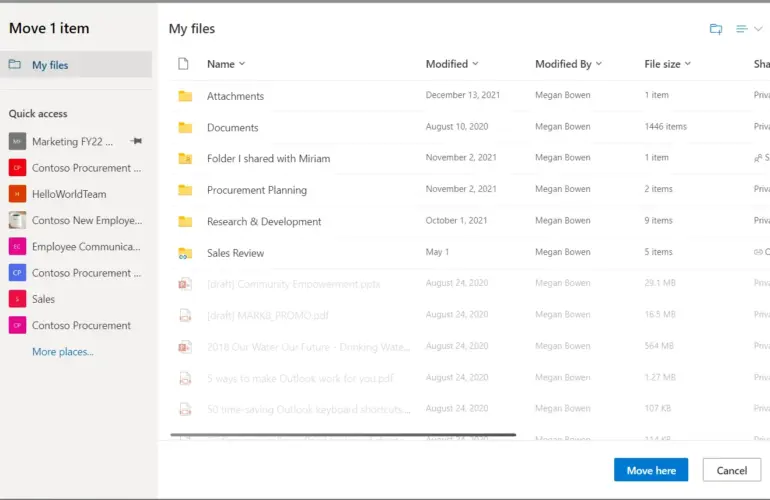The image size is (770, 500).
Task: Open the Sales quick access site
Action: click(43, 299)
